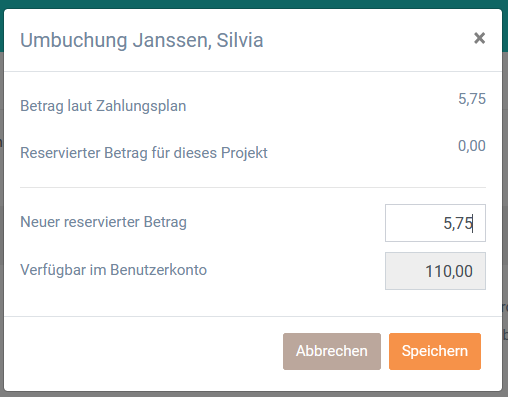Focus the Neuer reservierter Betrag input field

coord(435,223)
